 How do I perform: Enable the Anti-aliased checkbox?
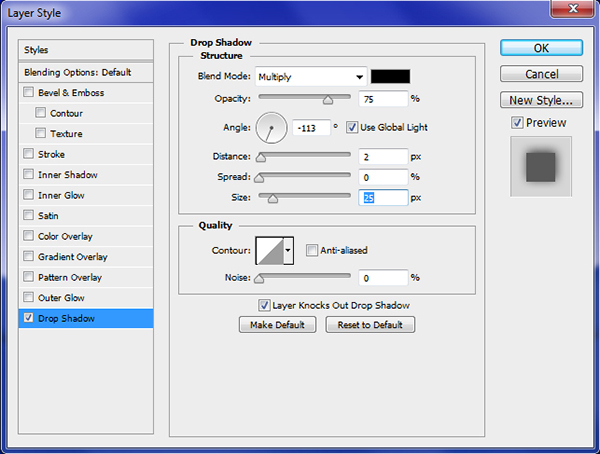(312, 250)
